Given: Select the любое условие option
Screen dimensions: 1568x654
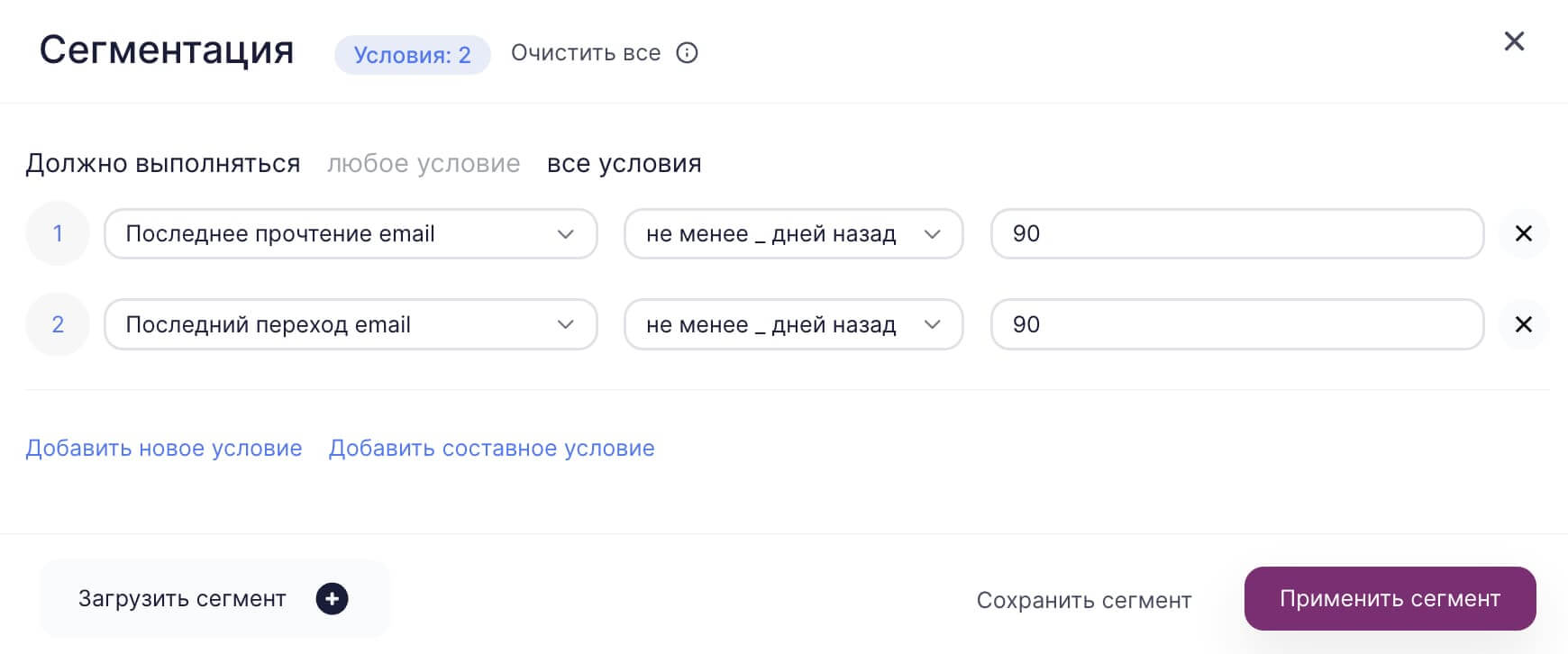Looking at the screenshot, I should click(x=424, y=163).
